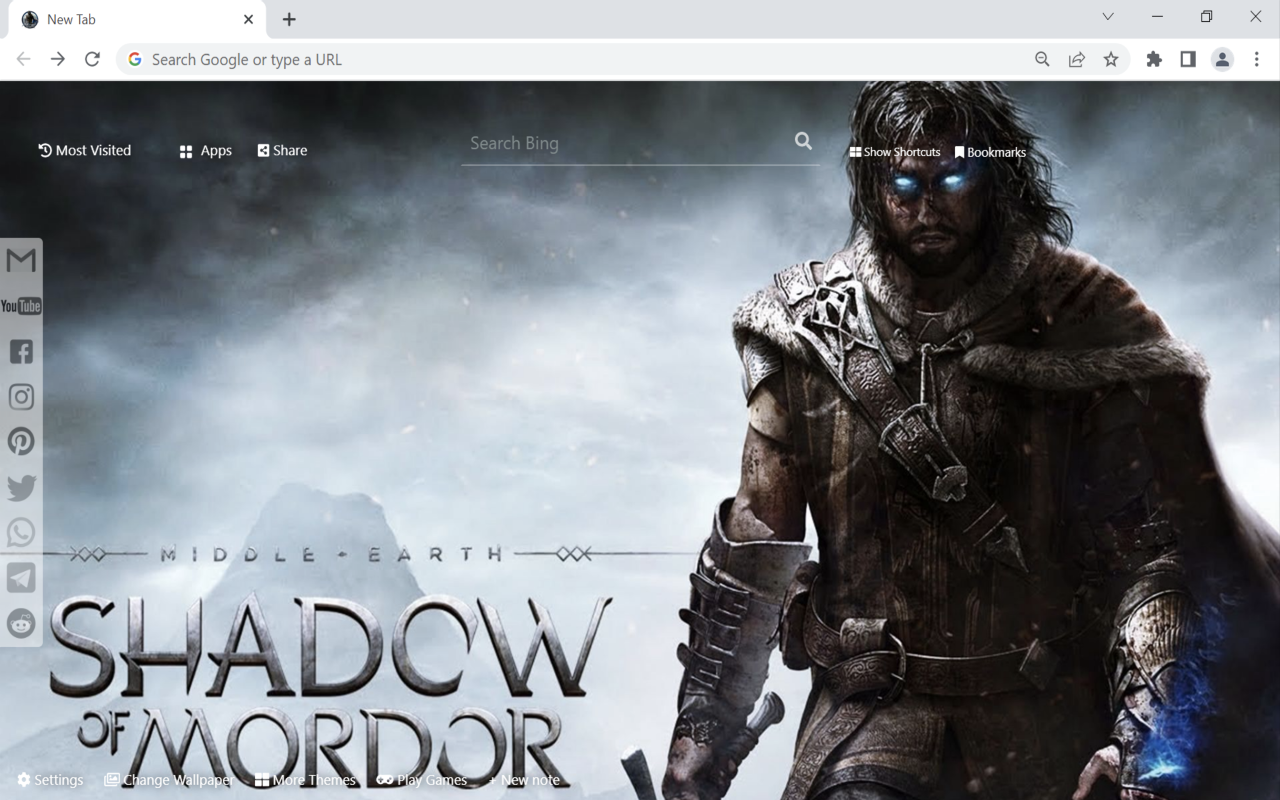Open the new tab Settings
The width and height of the screenshot is (1280, 800).
(50, 780)
